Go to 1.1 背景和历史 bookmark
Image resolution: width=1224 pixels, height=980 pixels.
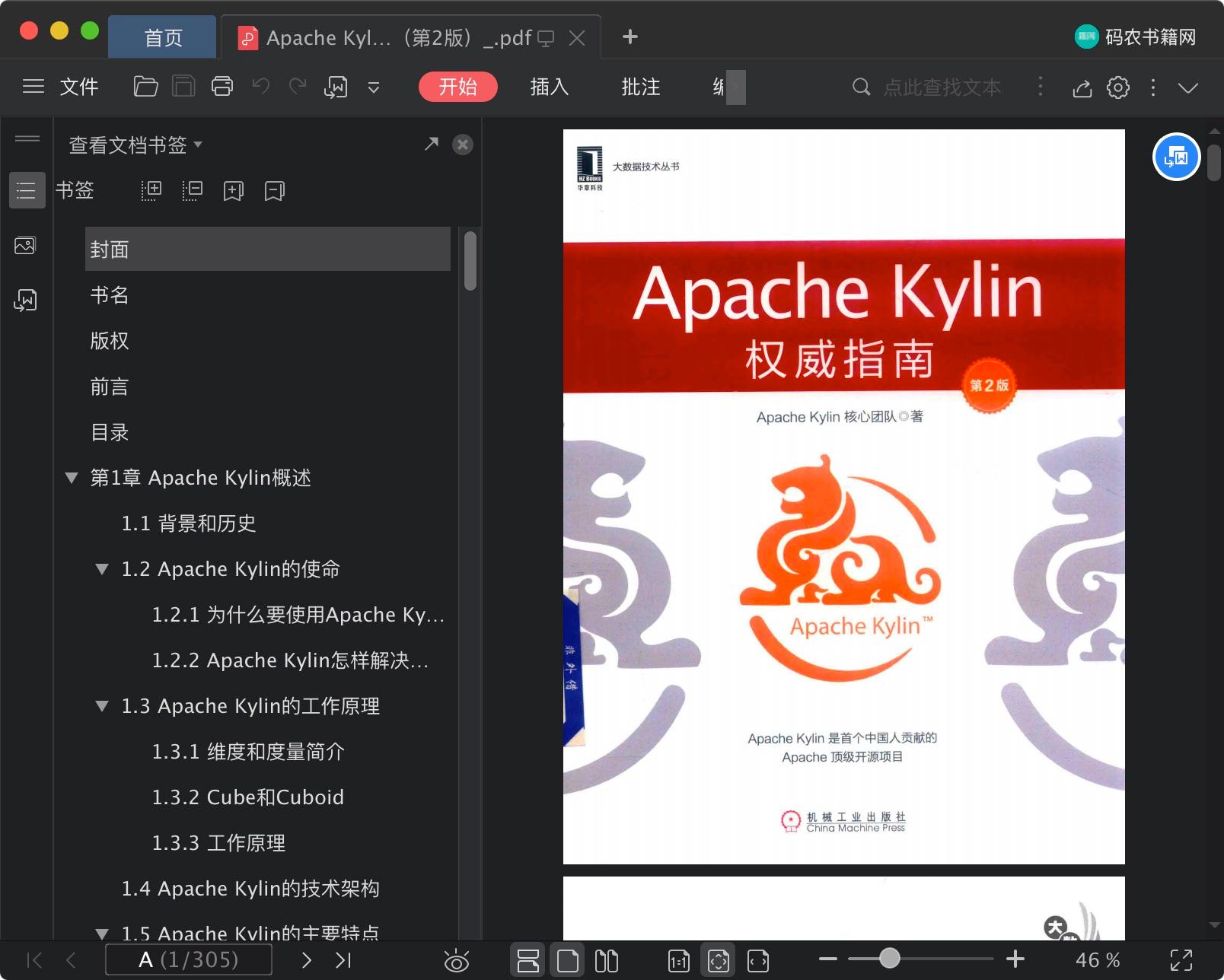tap(189, 523)
